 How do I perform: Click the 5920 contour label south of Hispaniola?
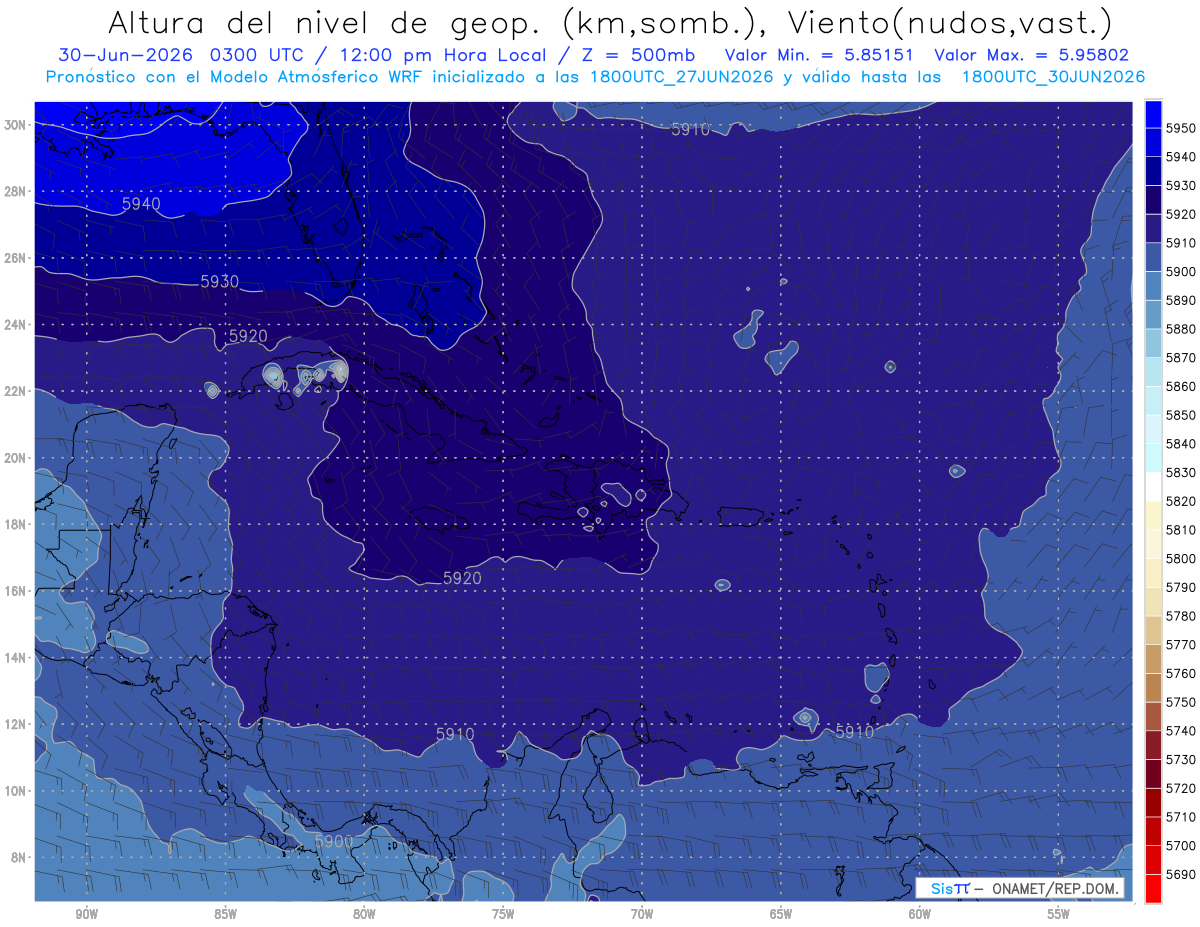tap(462, 578)
